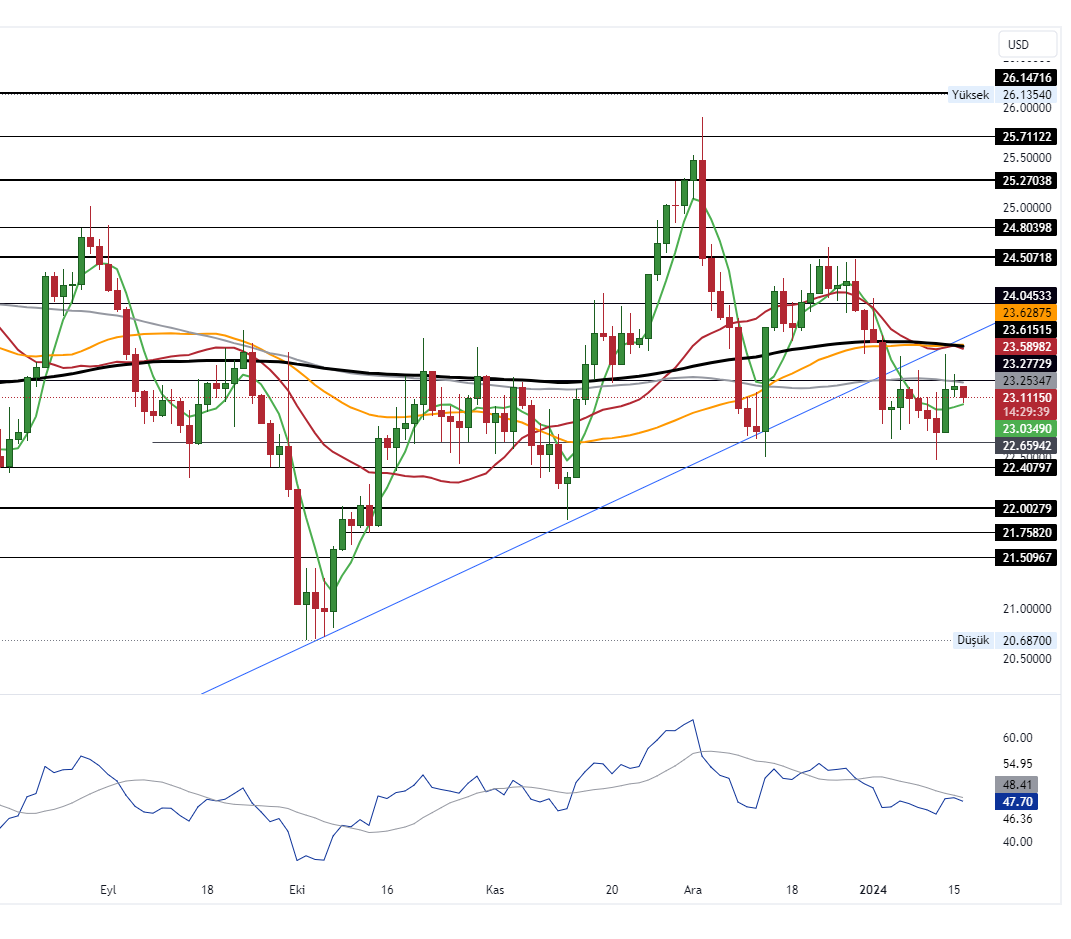The width and height of the screenshot is (1071, 939).
Task: Click the Düşük low price label
Action: [x=973, y=640]
